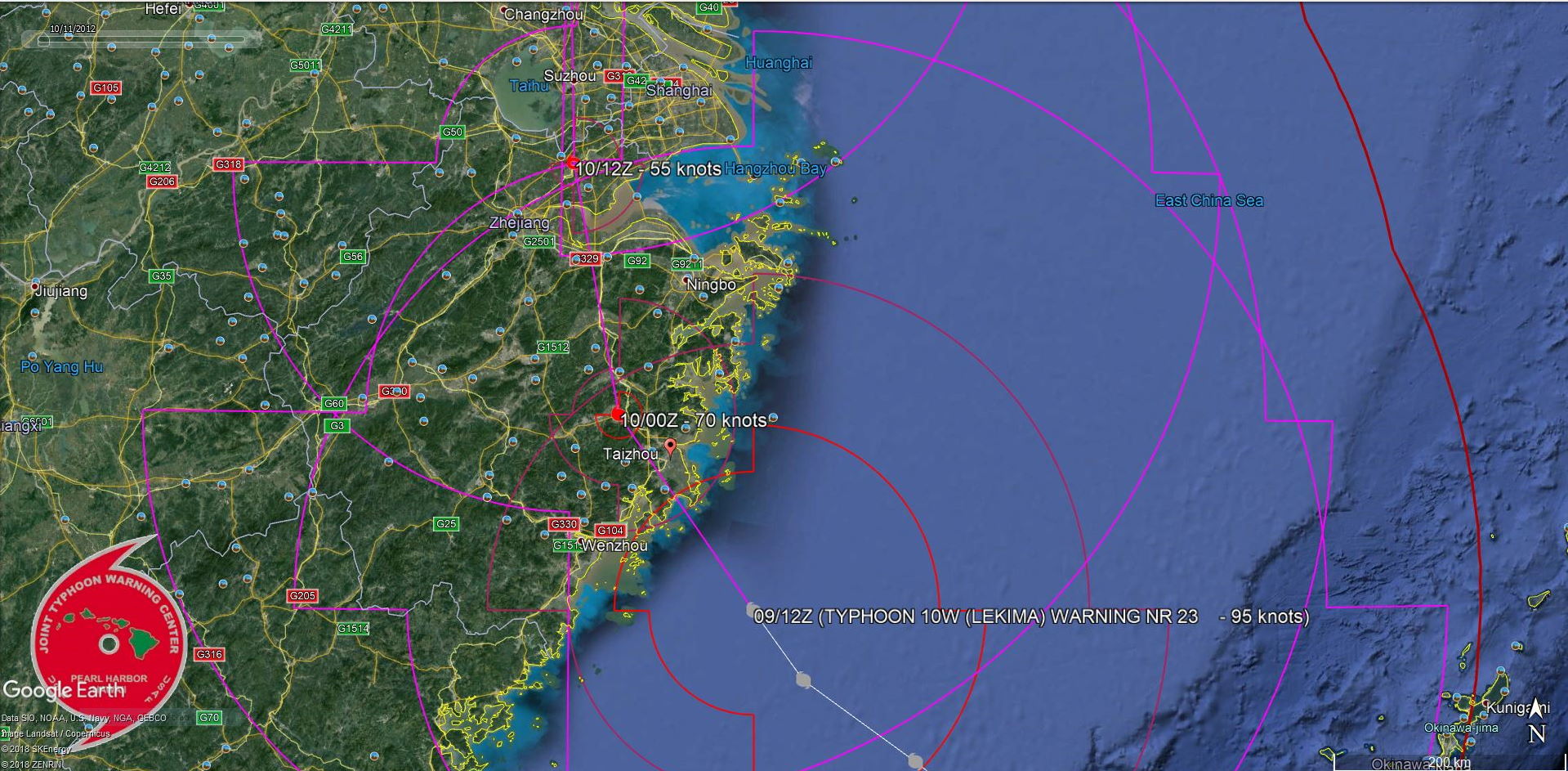This screenshot has height=771, width=1568.
Task: Select the red cyclone marker at 10/12Z 55 knots
Action: coord(572,163)
